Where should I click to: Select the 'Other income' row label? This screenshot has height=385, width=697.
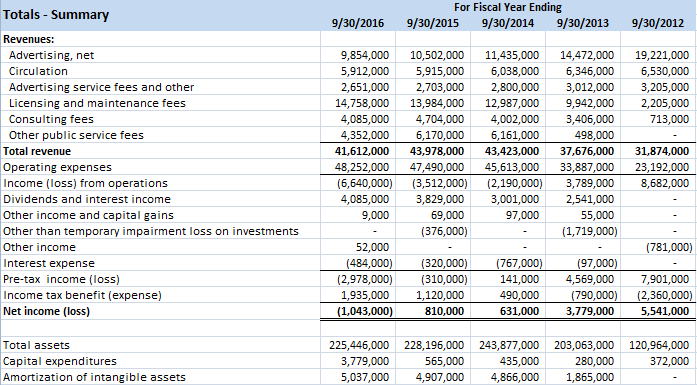[39, 247]
